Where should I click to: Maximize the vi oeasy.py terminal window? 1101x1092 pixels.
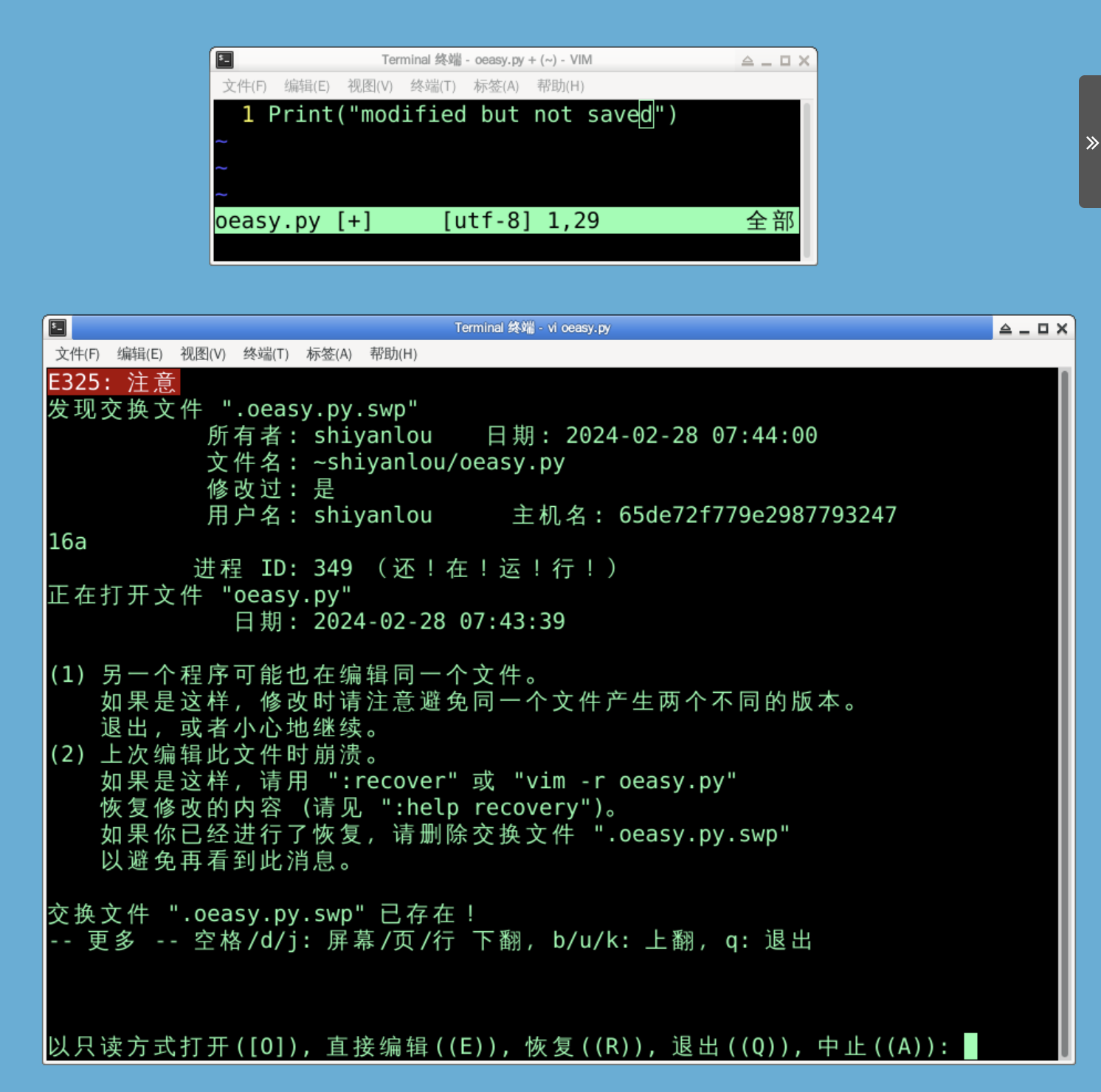coord(1043,328)
